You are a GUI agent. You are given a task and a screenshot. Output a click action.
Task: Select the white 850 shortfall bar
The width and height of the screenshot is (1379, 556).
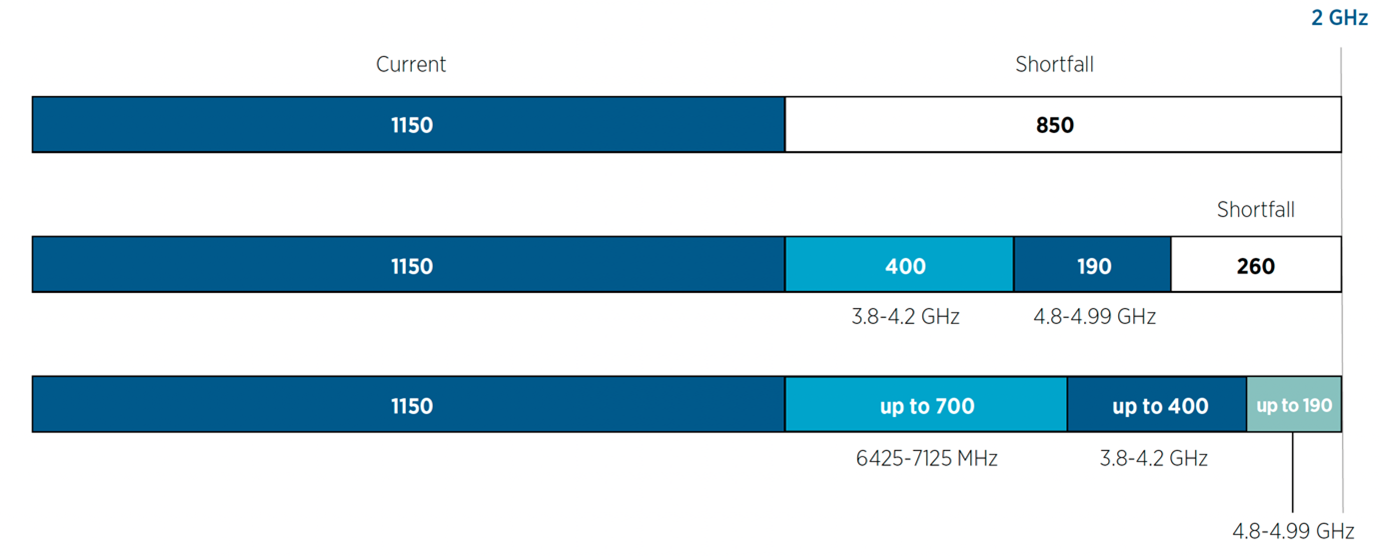pyautogui.click(x=1063, y=125)
